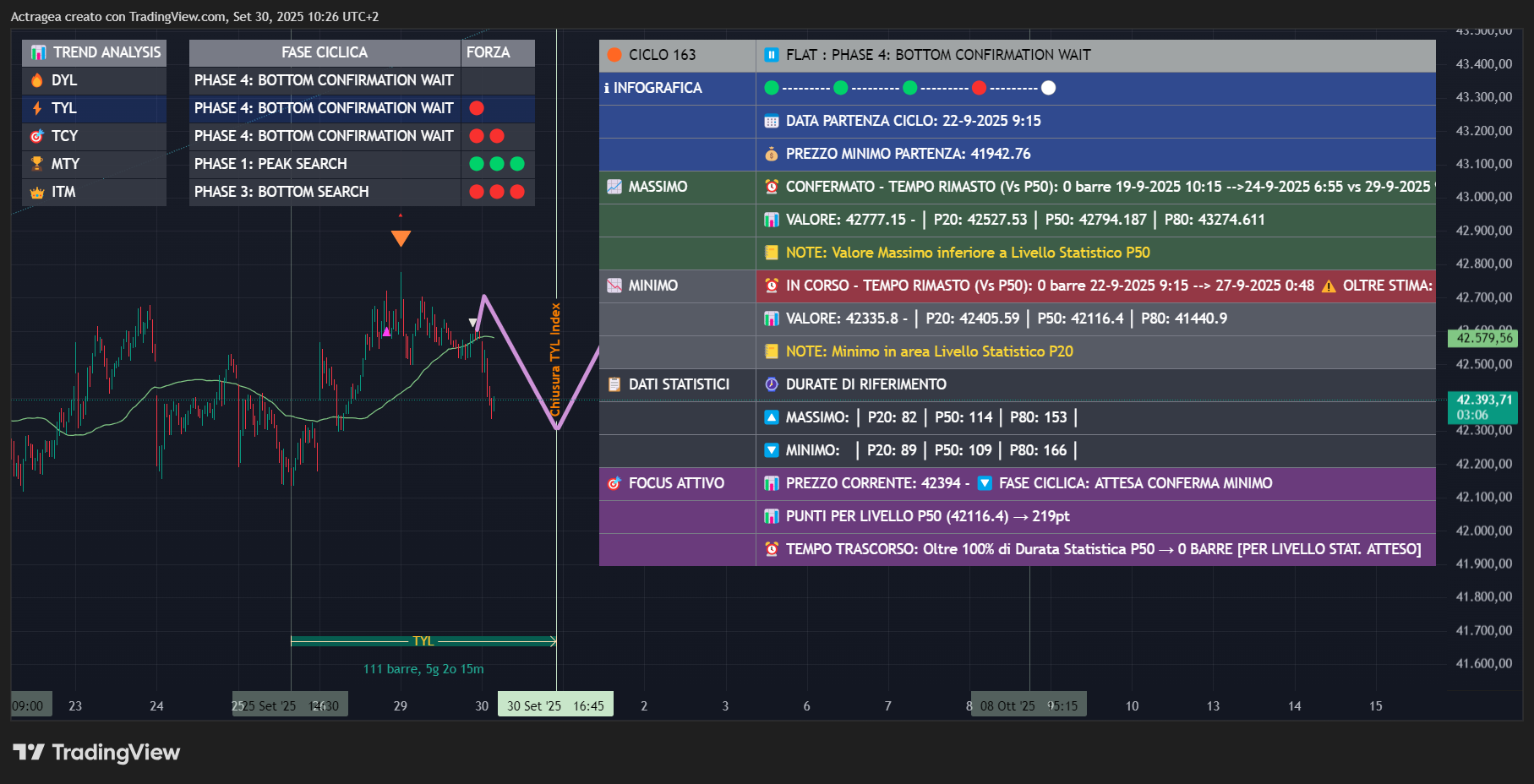Click the orange circle beside CICLO 163

pyautogui.click(x=614, y=55)
